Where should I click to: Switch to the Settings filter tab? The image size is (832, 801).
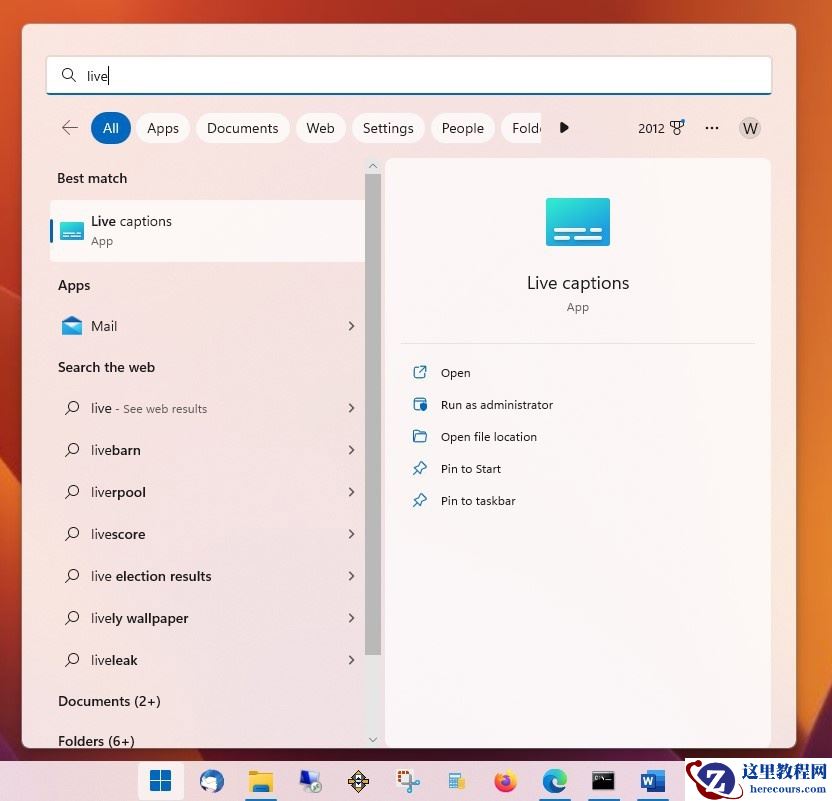(x=388, y=128)
